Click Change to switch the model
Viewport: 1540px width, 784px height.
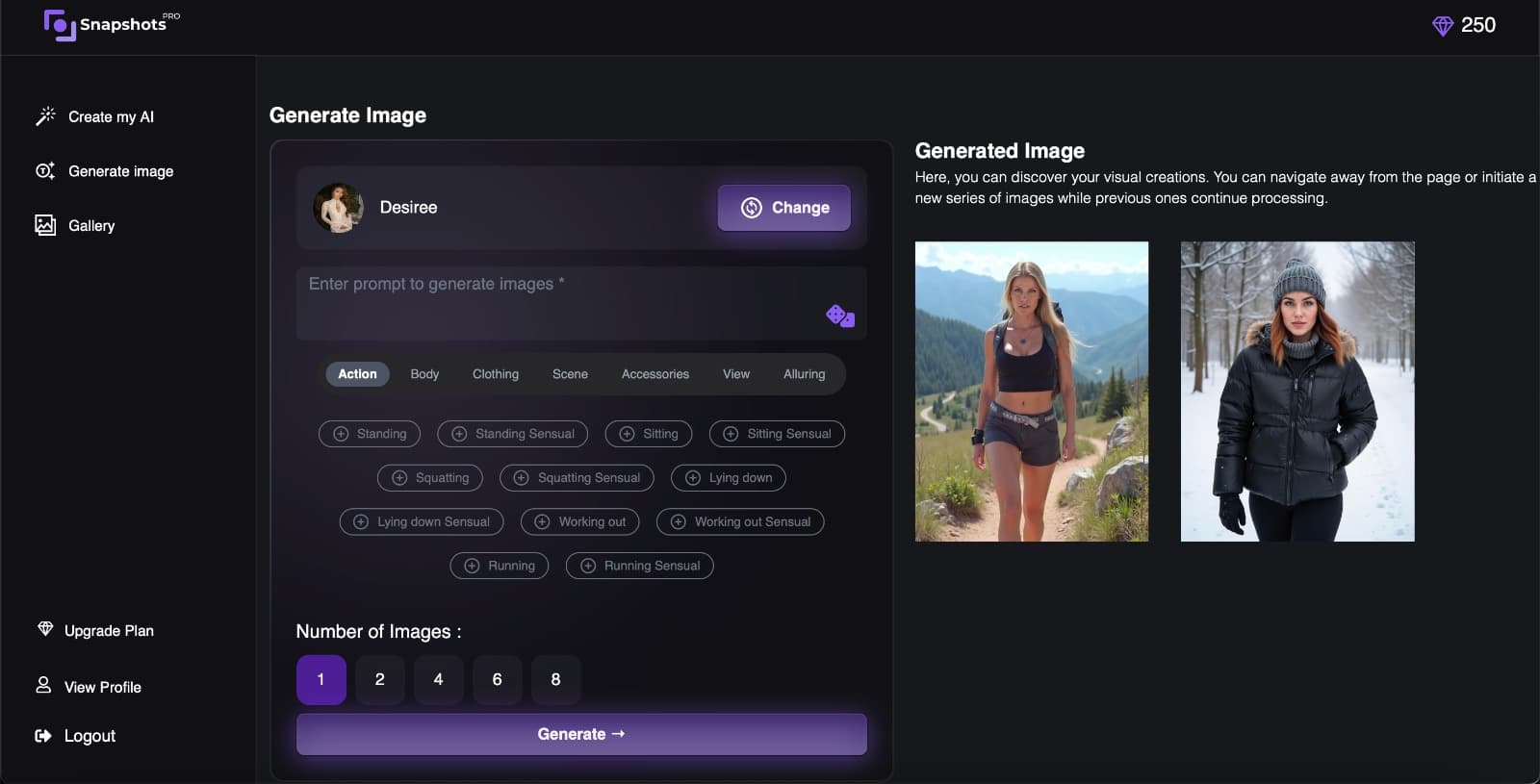[x=783, y=208]
